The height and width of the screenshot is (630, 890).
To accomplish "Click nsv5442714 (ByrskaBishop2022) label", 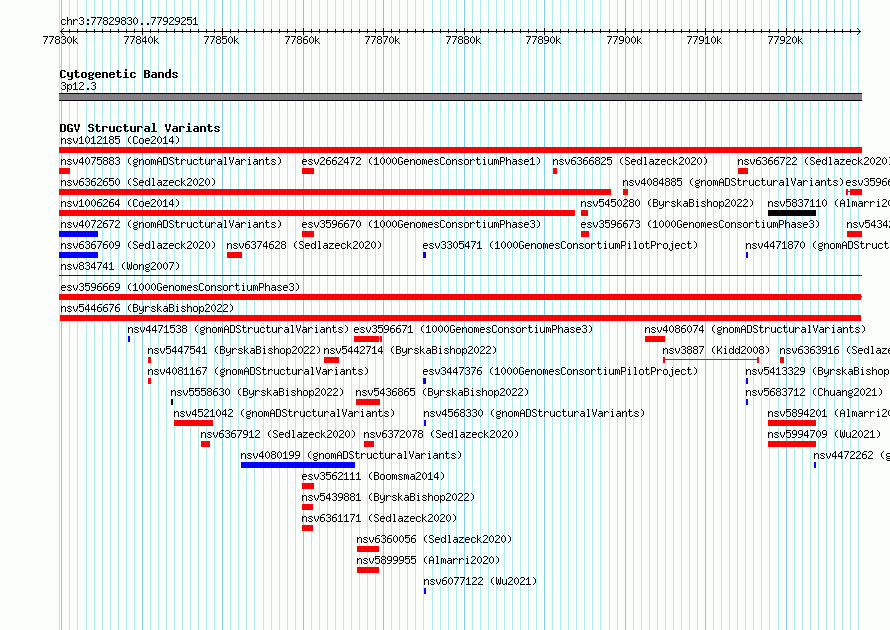I will click(x=410, y=350).
